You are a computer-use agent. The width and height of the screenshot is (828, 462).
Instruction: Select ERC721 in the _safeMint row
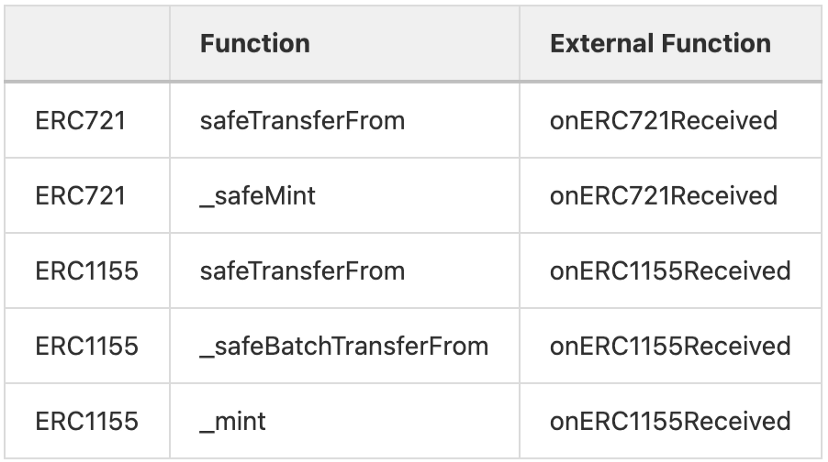80,196
